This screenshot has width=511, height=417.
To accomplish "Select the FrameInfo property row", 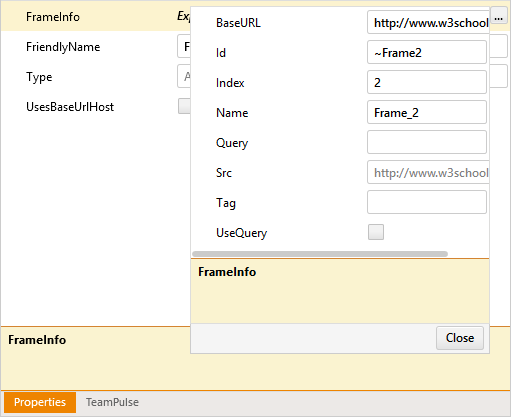I will (96, 16).
